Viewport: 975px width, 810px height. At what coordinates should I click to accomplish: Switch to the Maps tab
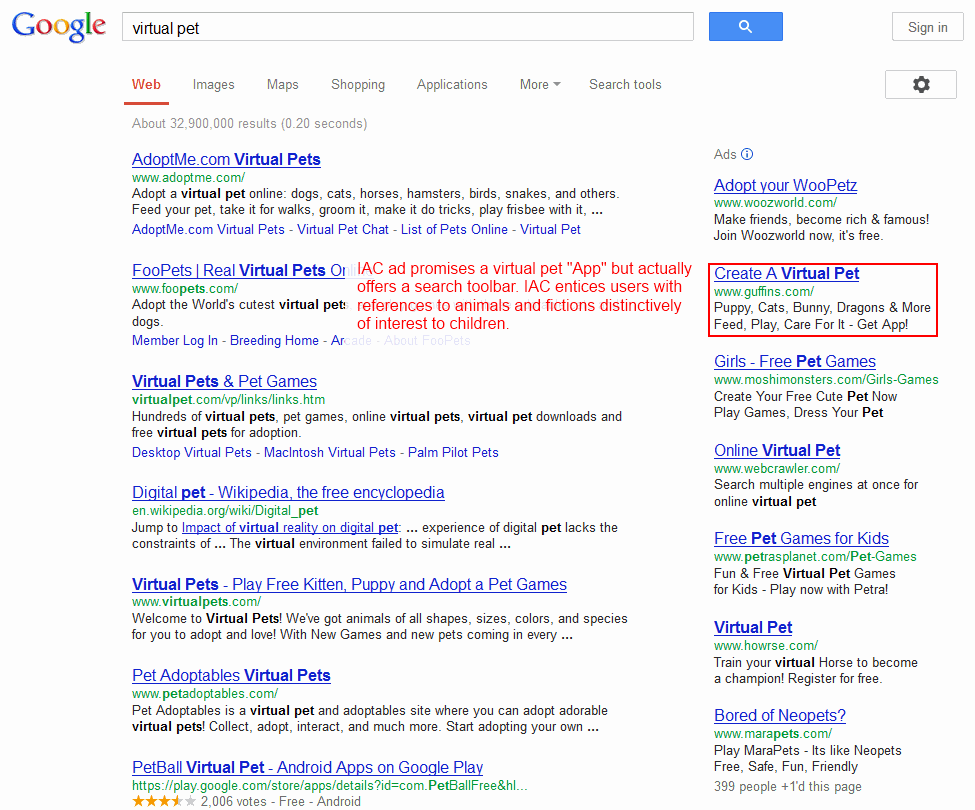click(x=282, y=85)
